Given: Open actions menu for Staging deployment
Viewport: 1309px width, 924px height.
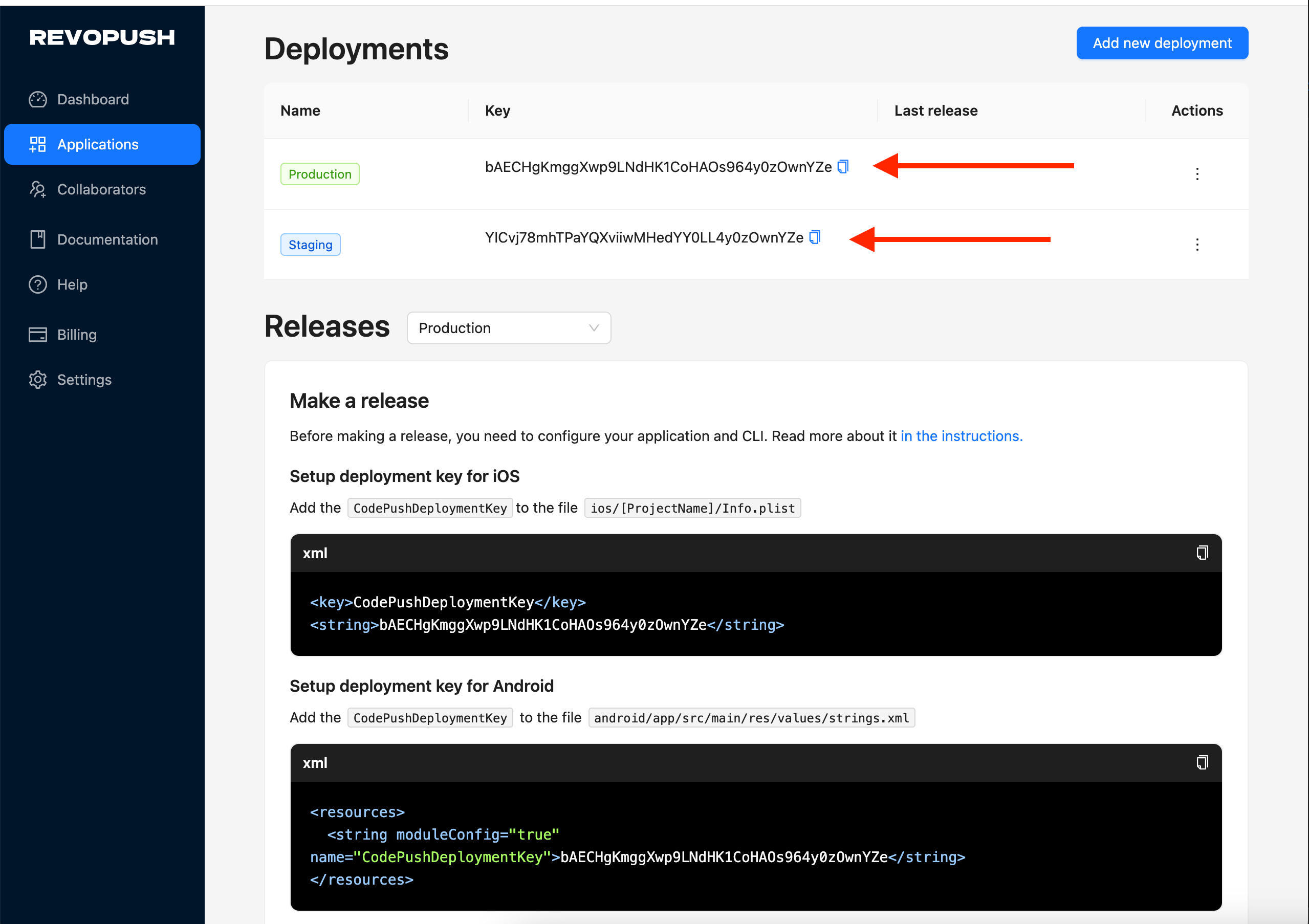Looking at the screenshot, I should (x=1197, y=245).
